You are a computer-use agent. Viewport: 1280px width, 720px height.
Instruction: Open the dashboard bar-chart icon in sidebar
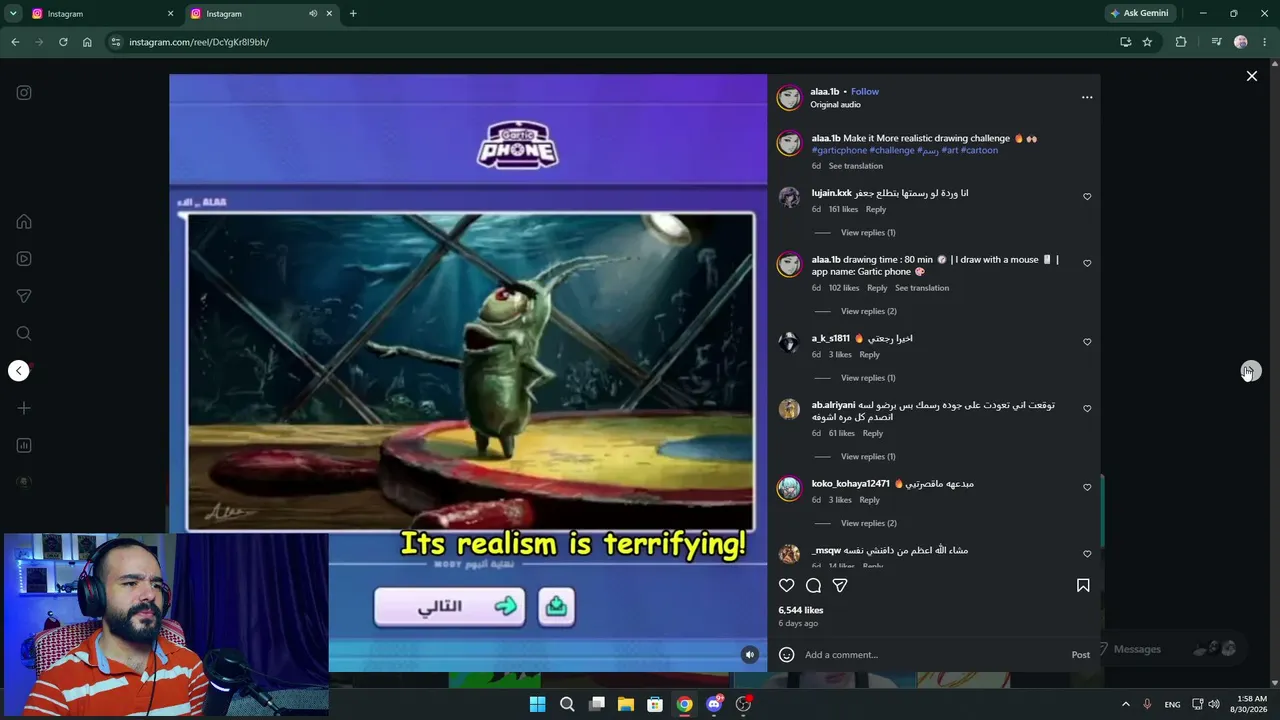(x=24, y=445)
